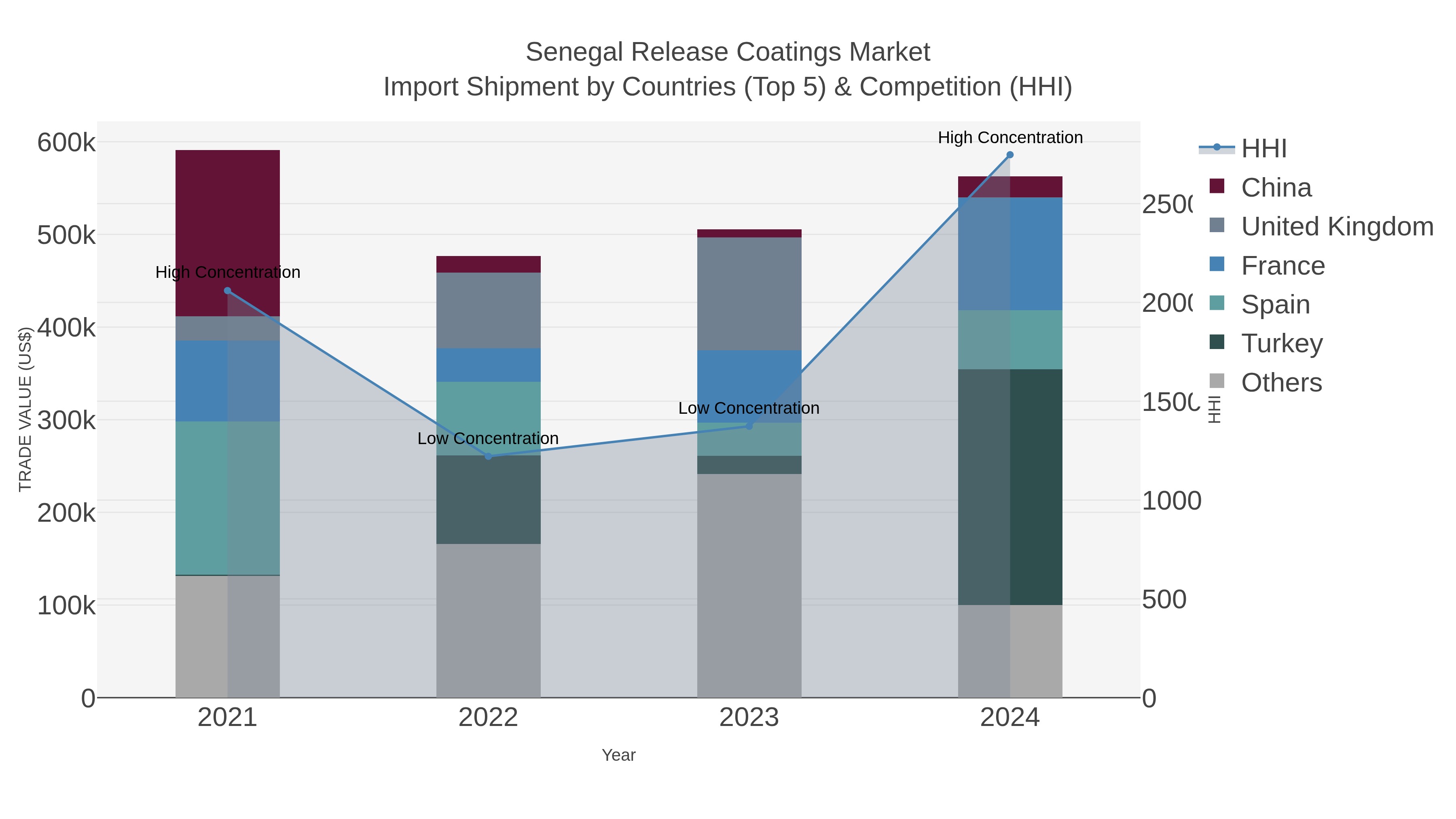Click the 500 HHI axis tick label

1164,600
